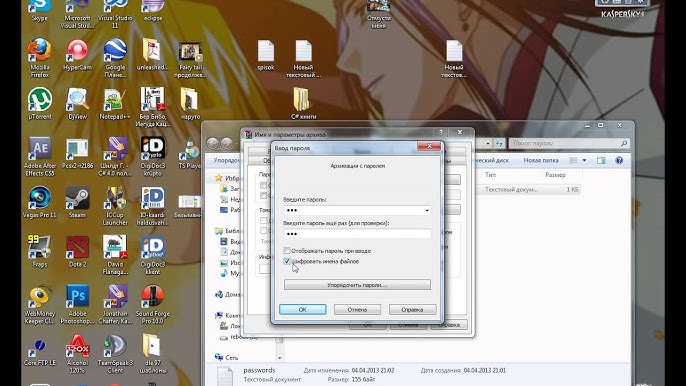Select the Adobe Photoshop desktop icon
Image resolution: width=686 pixels, height=386 pixels.
pos(77,305)
